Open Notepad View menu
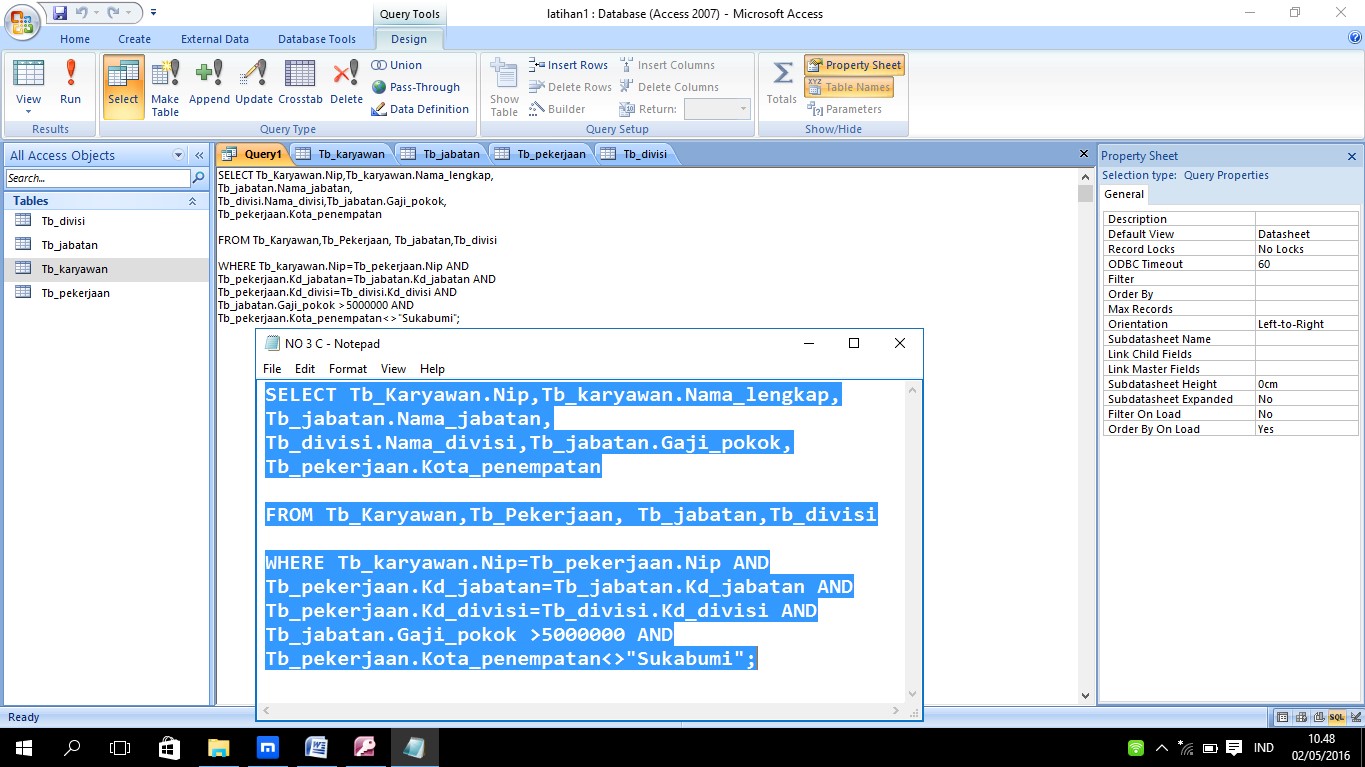 (394, 369)
